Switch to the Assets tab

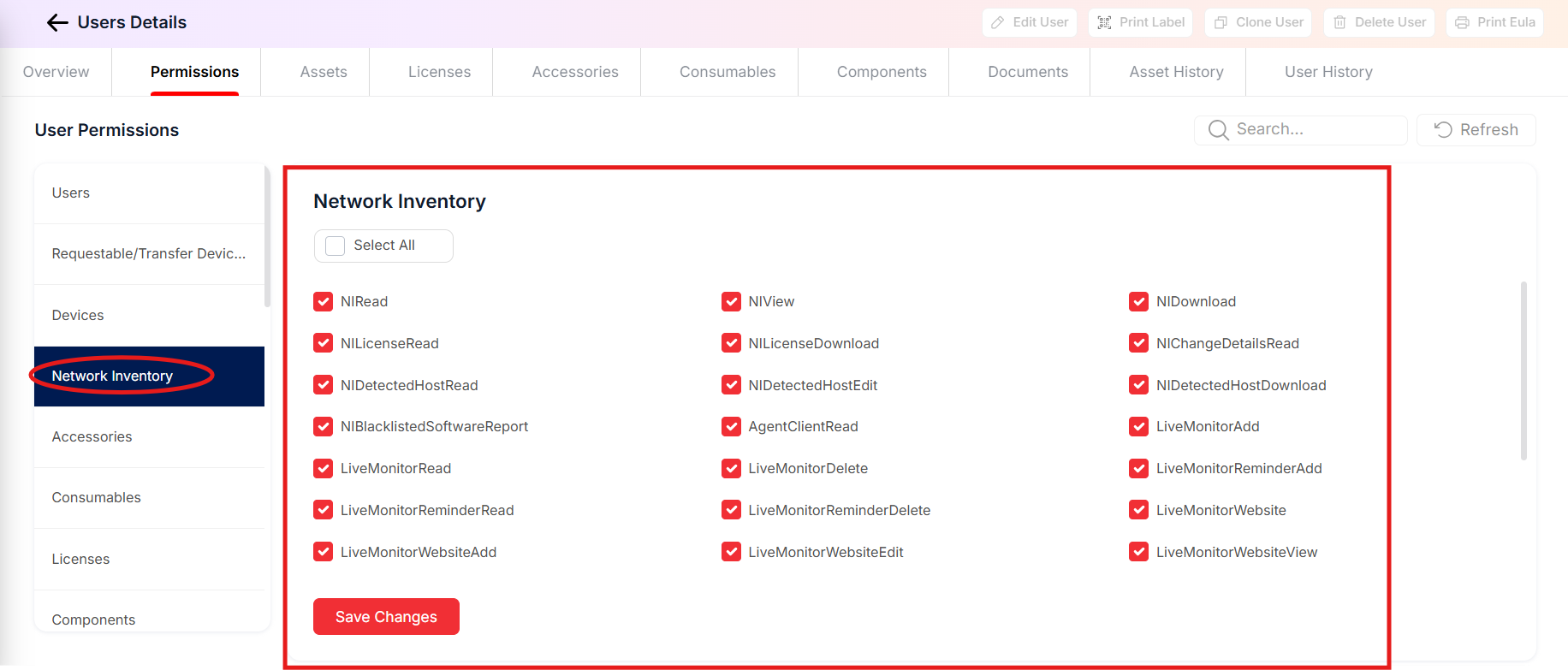coord(324,72)
